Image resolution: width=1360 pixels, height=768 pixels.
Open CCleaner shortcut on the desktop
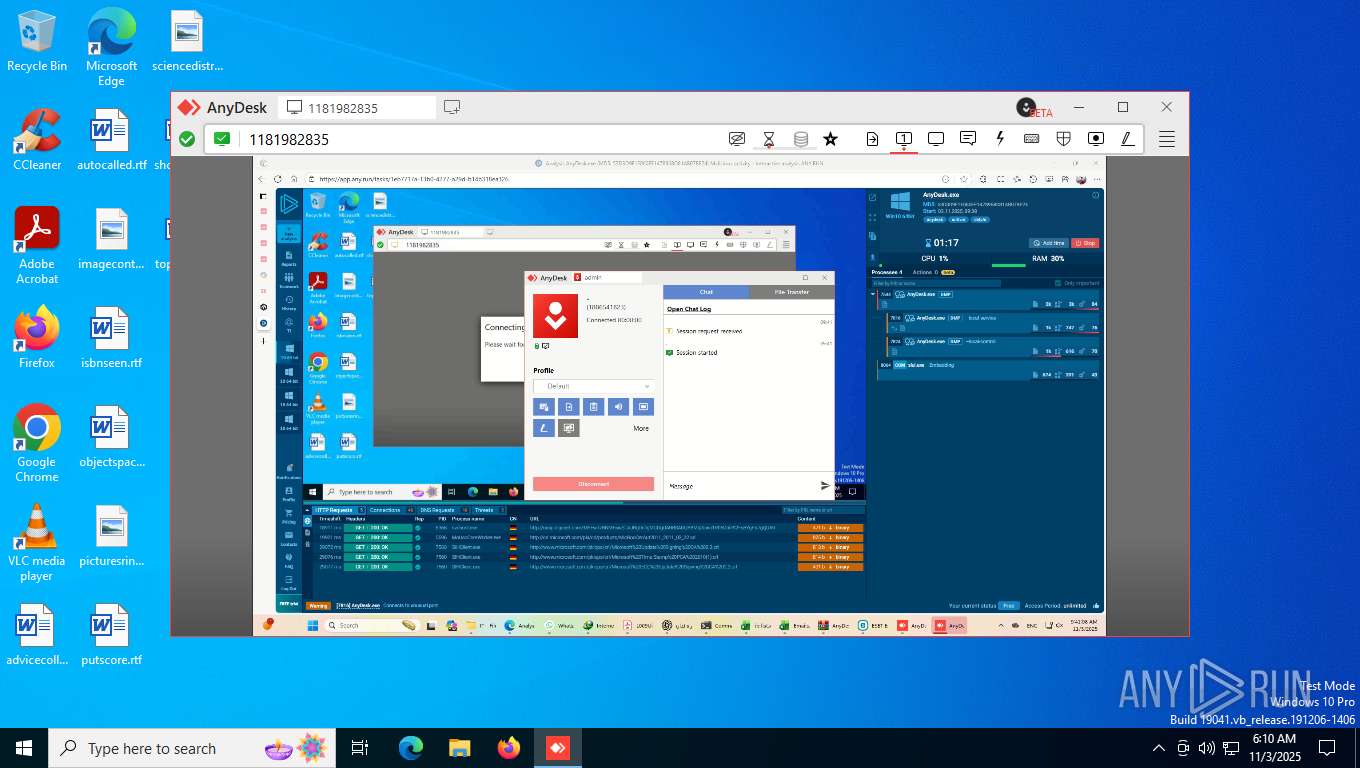(37, 139)
